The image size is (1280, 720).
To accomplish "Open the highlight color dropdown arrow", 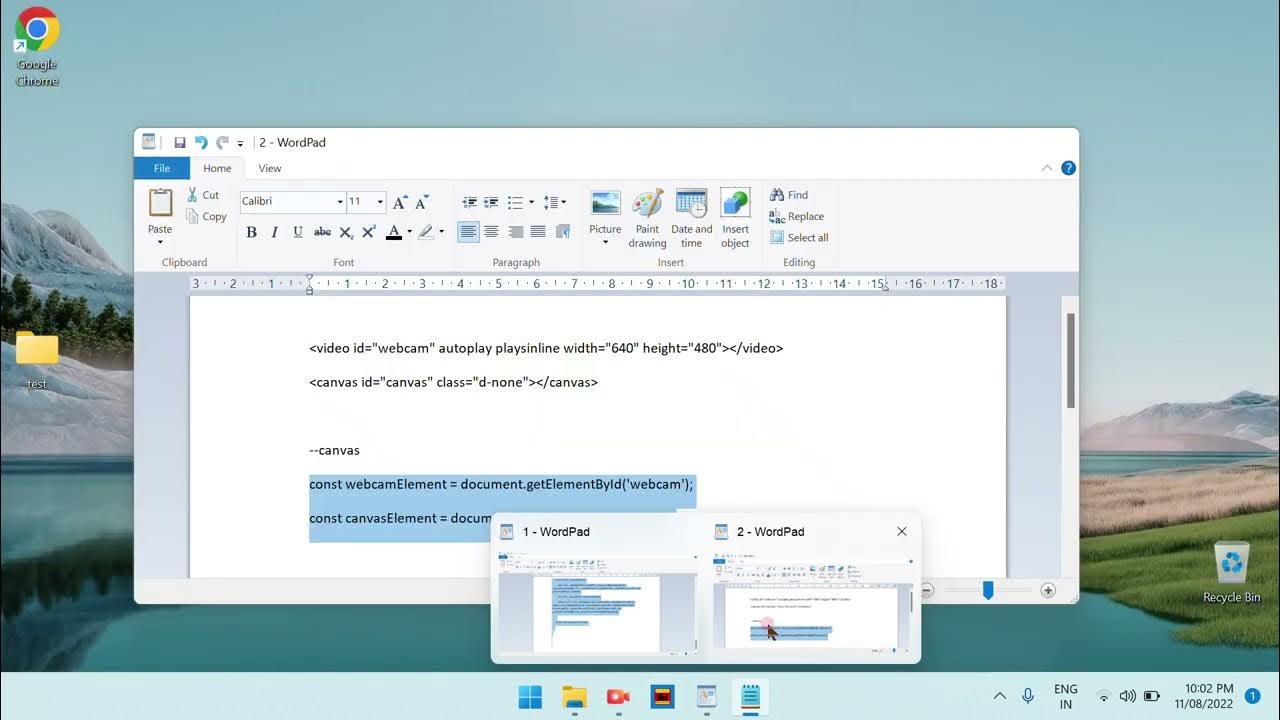I will click(x=441, y=232).
